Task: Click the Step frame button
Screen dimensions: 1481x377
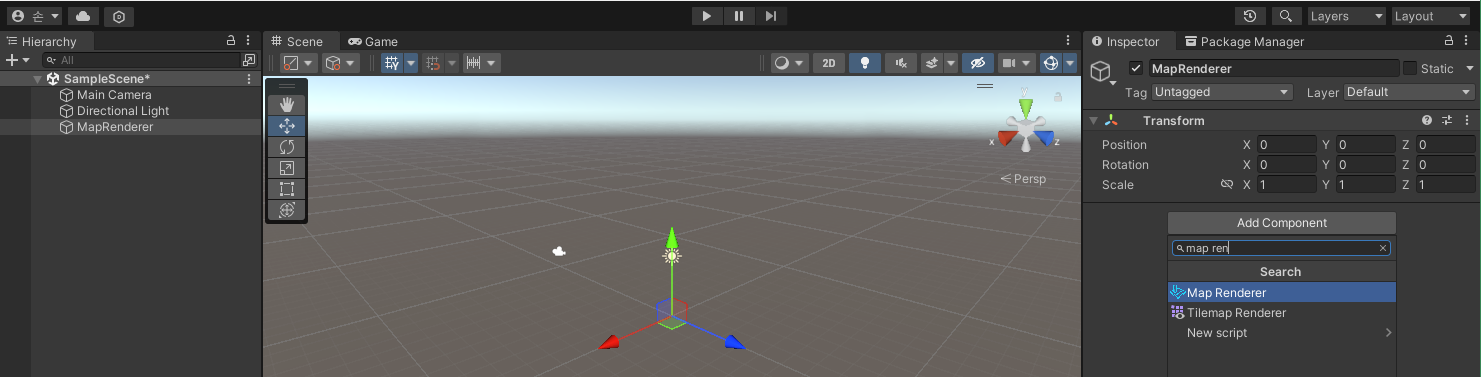Action: point(771,16)
